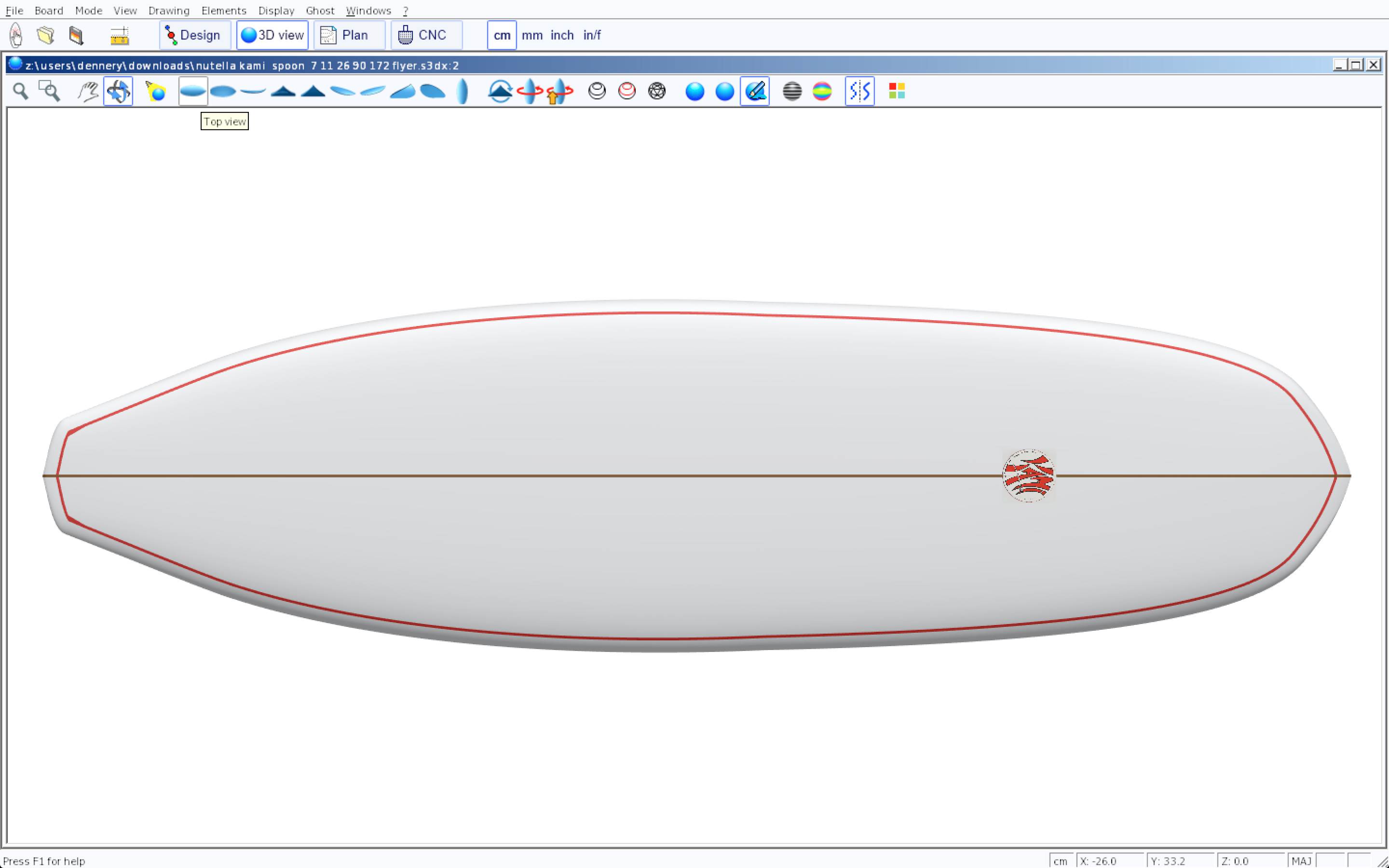Select inch measurement units
The image size is (1389, 868).
tap(562, 35)
